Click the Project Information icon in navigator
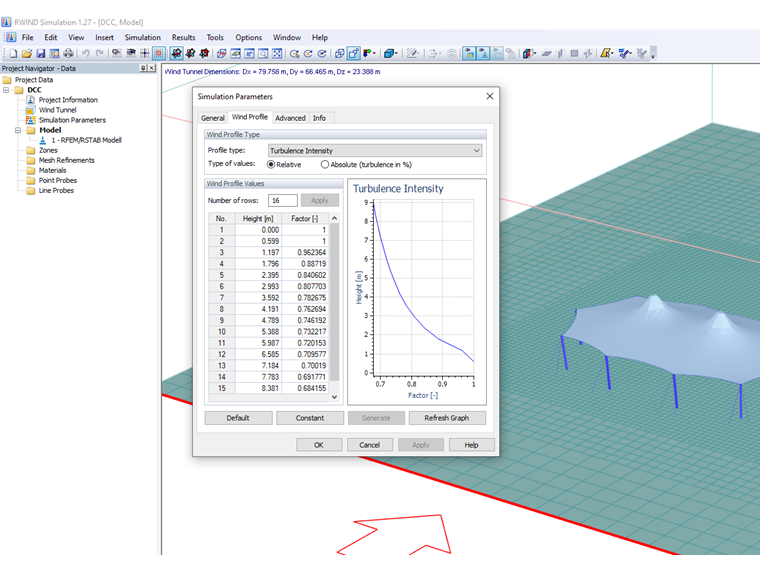760x570 pixels. (x=31, y=100)
